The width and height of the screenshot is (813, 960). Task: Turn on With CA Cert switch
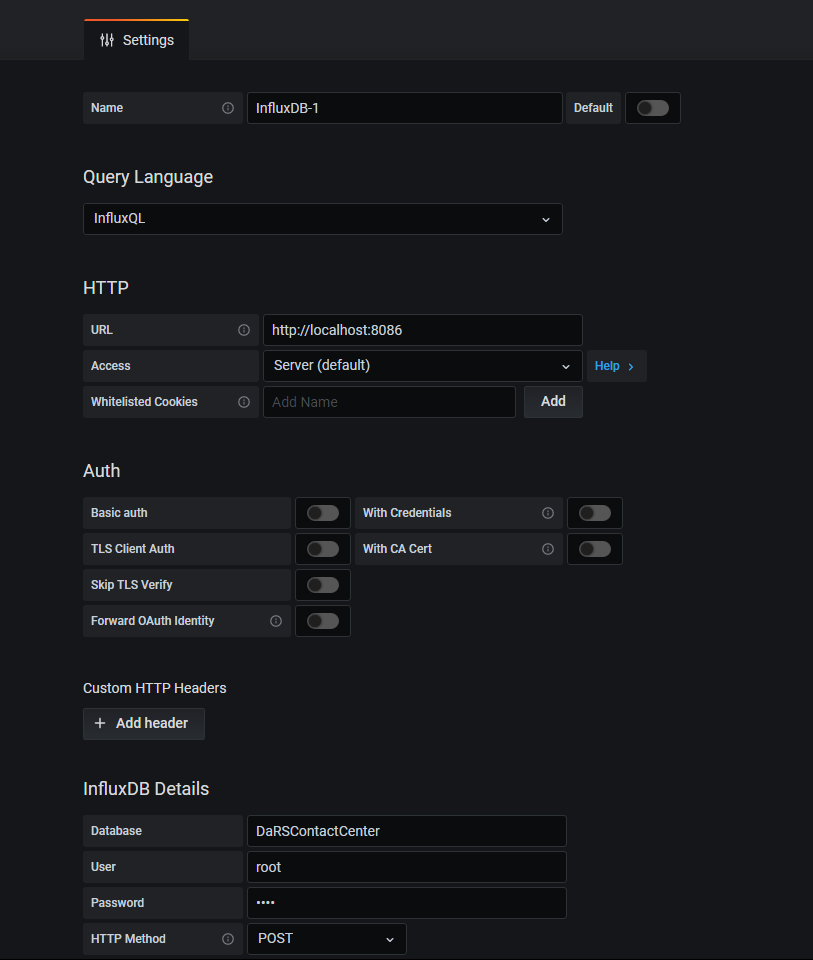[x=594, y=549]
